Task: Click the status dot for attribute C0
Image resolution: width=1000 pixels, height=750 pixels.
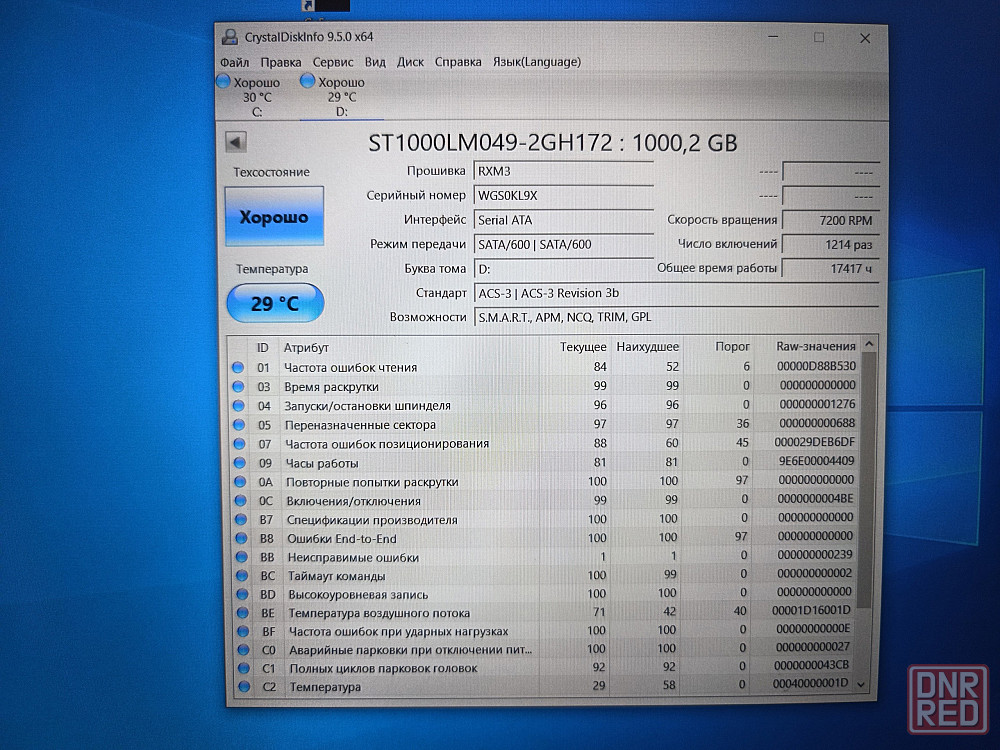Action: [x=243, y=650]
